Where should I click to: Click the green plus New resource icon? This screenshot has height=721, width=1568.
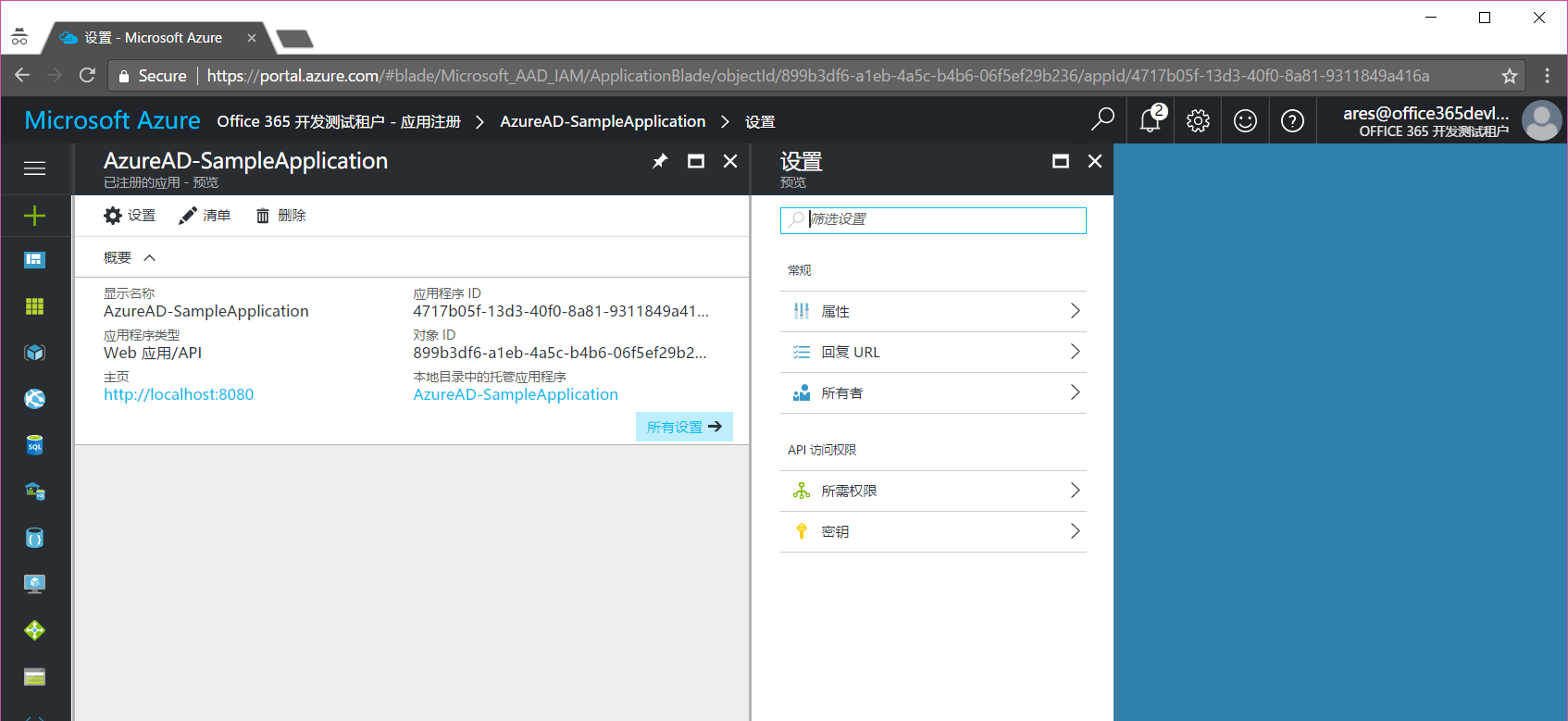tap(34, 216)
